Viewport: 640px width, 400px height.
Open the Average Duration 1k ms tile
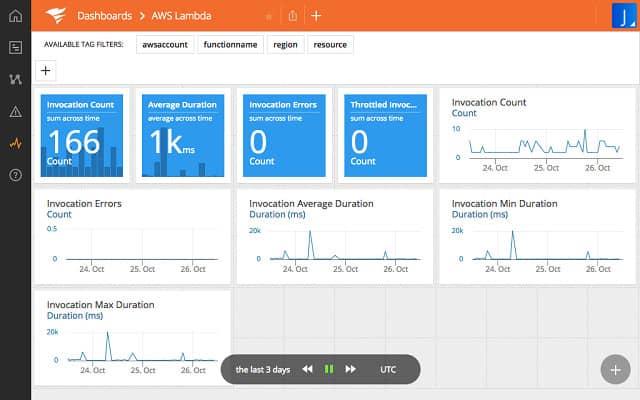[183, 136]
